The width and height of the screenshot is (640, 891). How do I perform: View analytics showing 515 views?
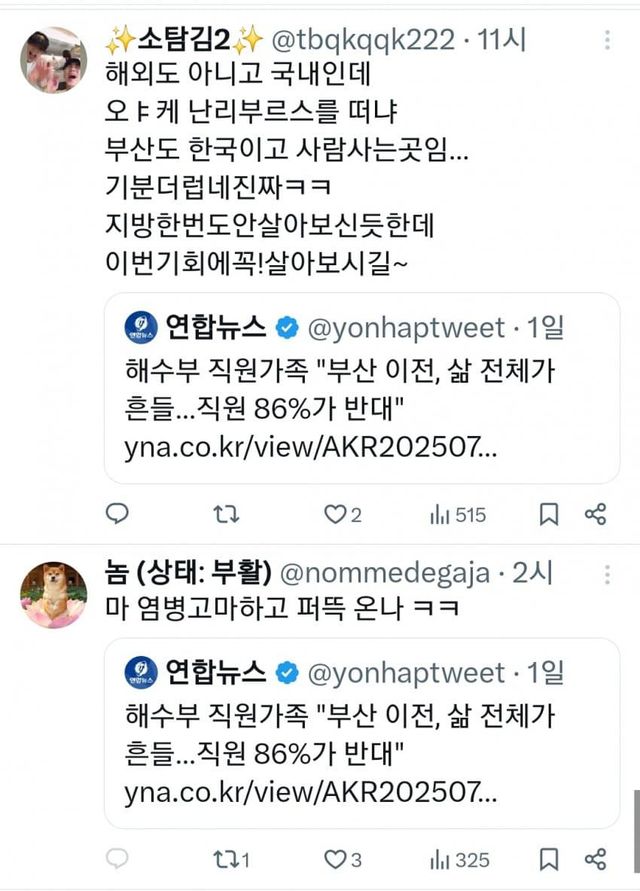tap(457, 514)
